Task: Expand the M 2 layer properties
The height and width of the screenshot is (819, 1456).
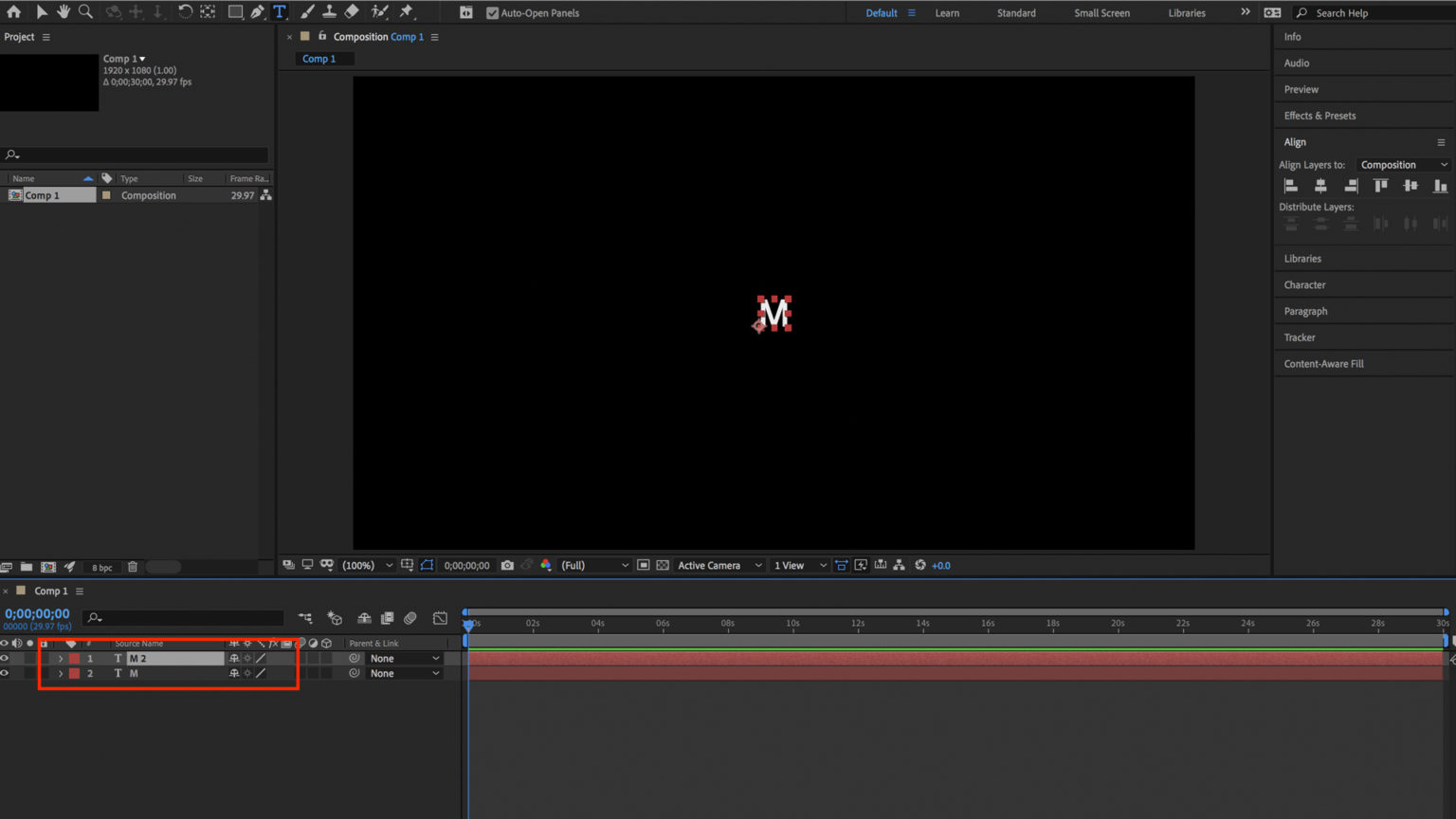Action: 61,658
